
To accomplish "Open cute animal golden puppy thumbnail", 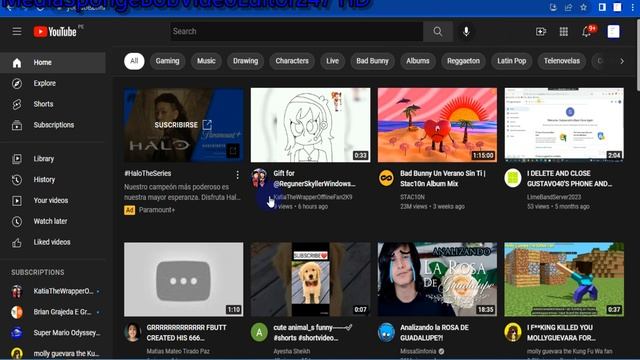I will click(311, 279).
